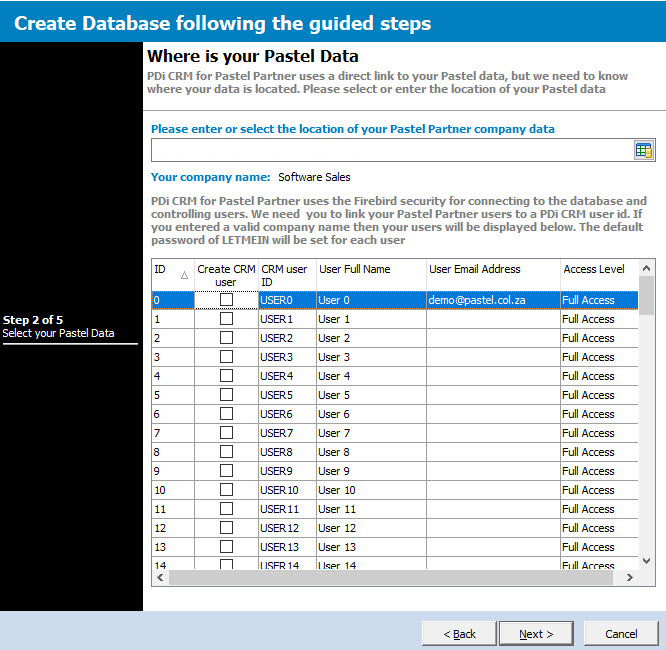The height and width of the screenshot is (650, 666).
Task: Select the USER3 CRM user ID cell
Action: pos(287,356)
